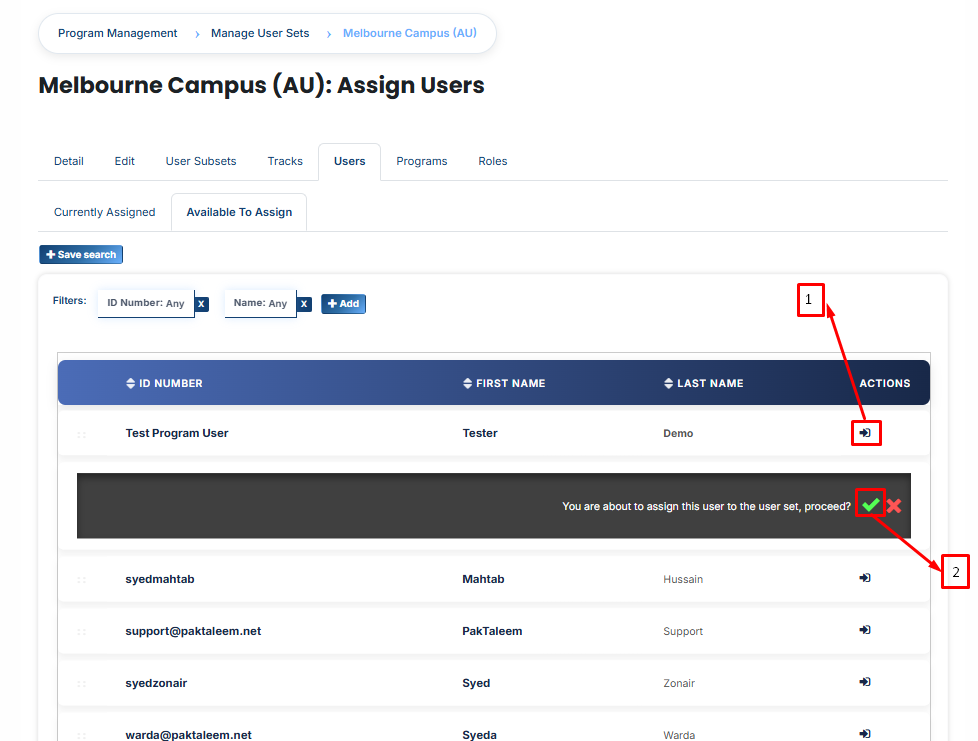Click the last name Warda
The image size is (978, 741).
679,735
